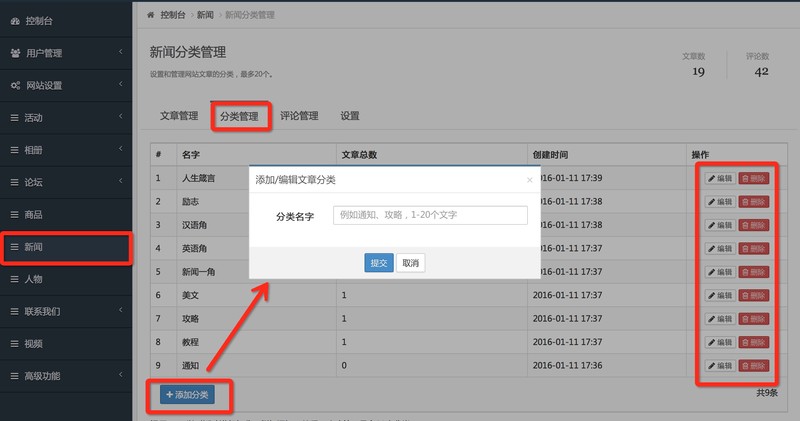Screen dimensions: 800x421
Task: Delete the 通知 category
Action: tap(754, 365)
